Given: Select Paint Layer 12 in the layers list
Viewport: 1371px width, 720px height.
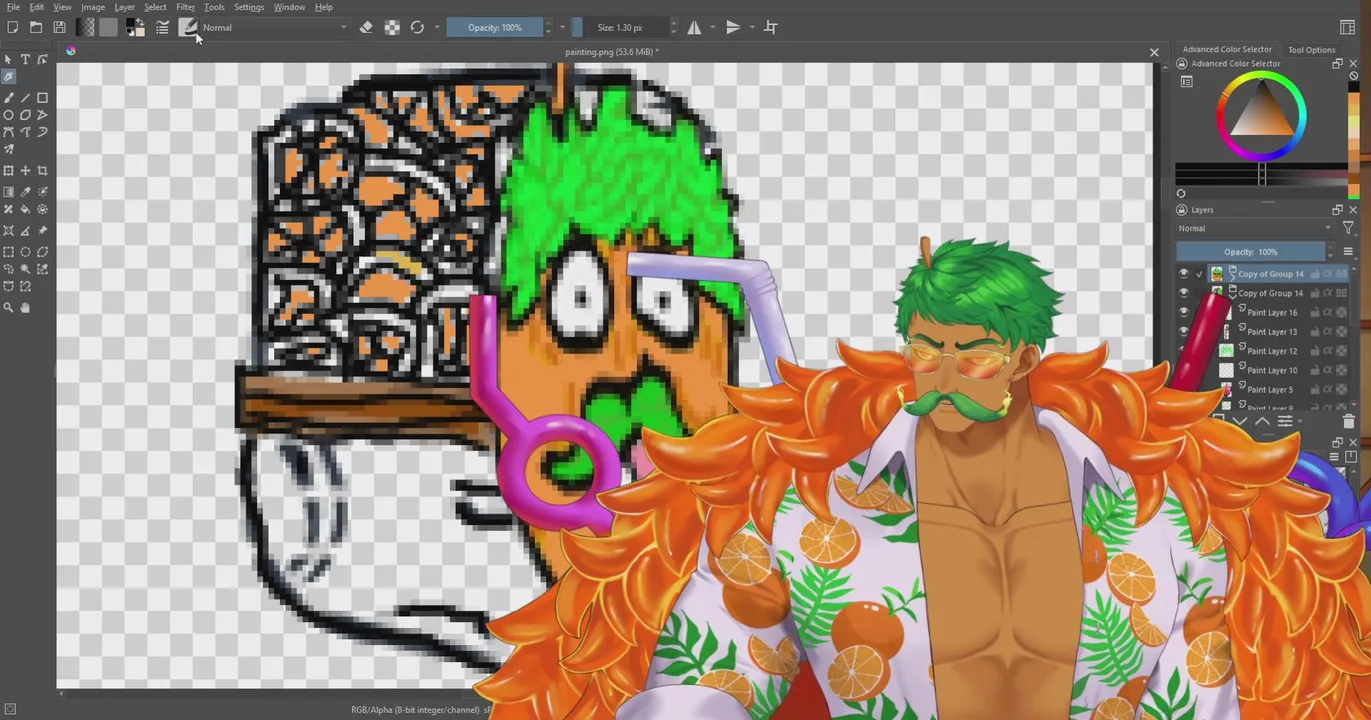Looking at the screenshot, I should tap(1272, 351).
